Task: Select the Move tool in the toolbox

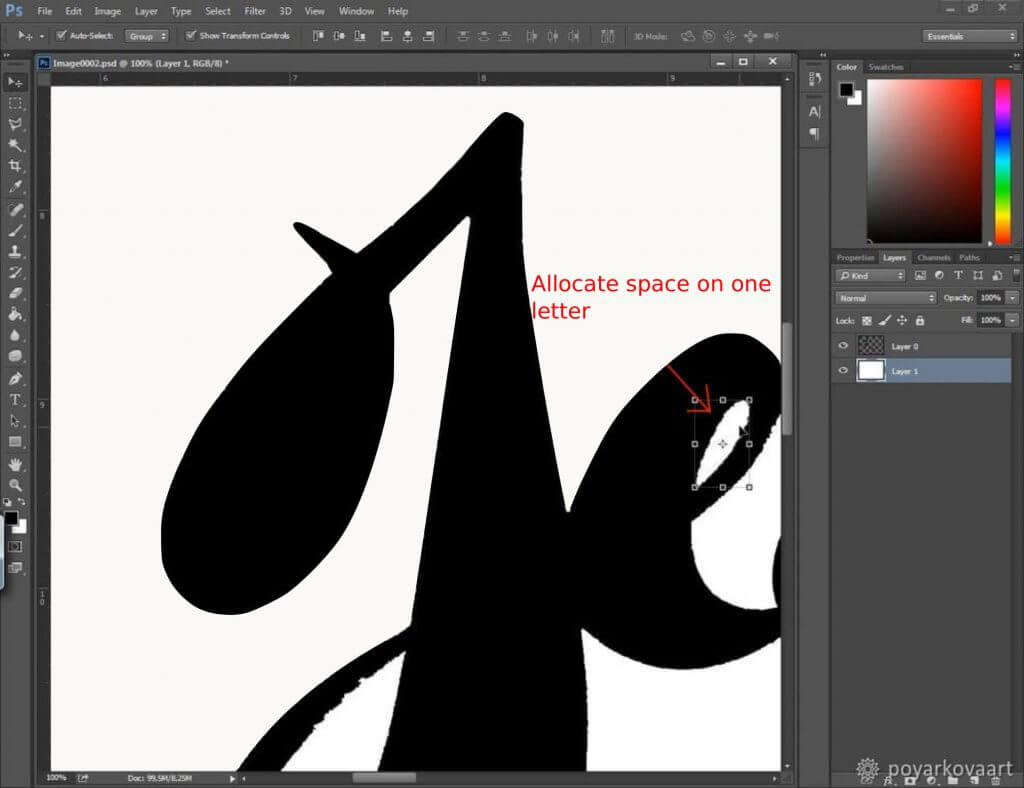Action: pos(15,82)
